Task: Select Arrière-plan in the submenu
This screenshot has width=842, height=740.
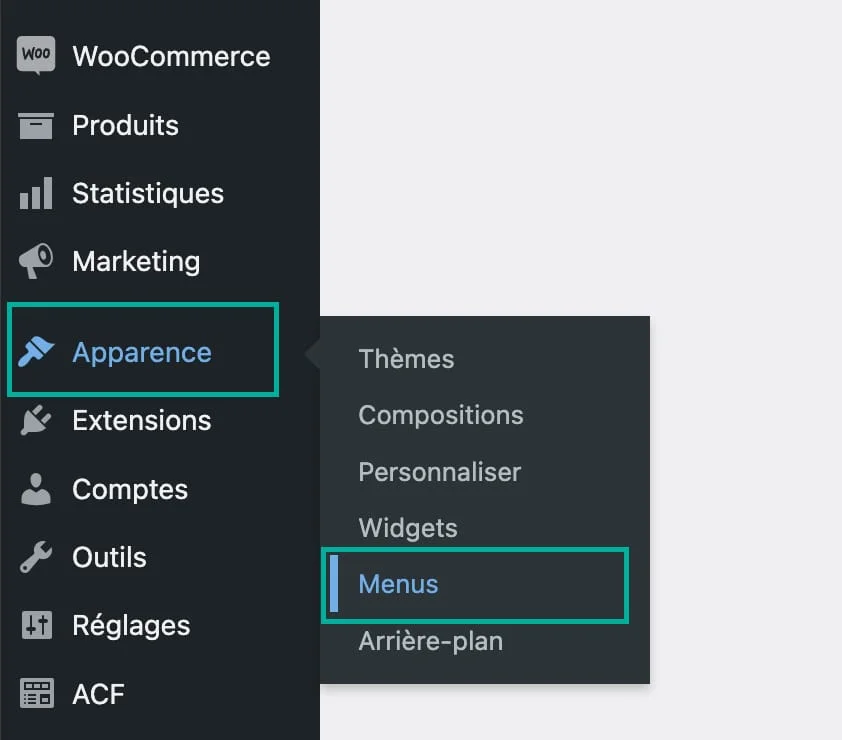Action: coord(430,641)
